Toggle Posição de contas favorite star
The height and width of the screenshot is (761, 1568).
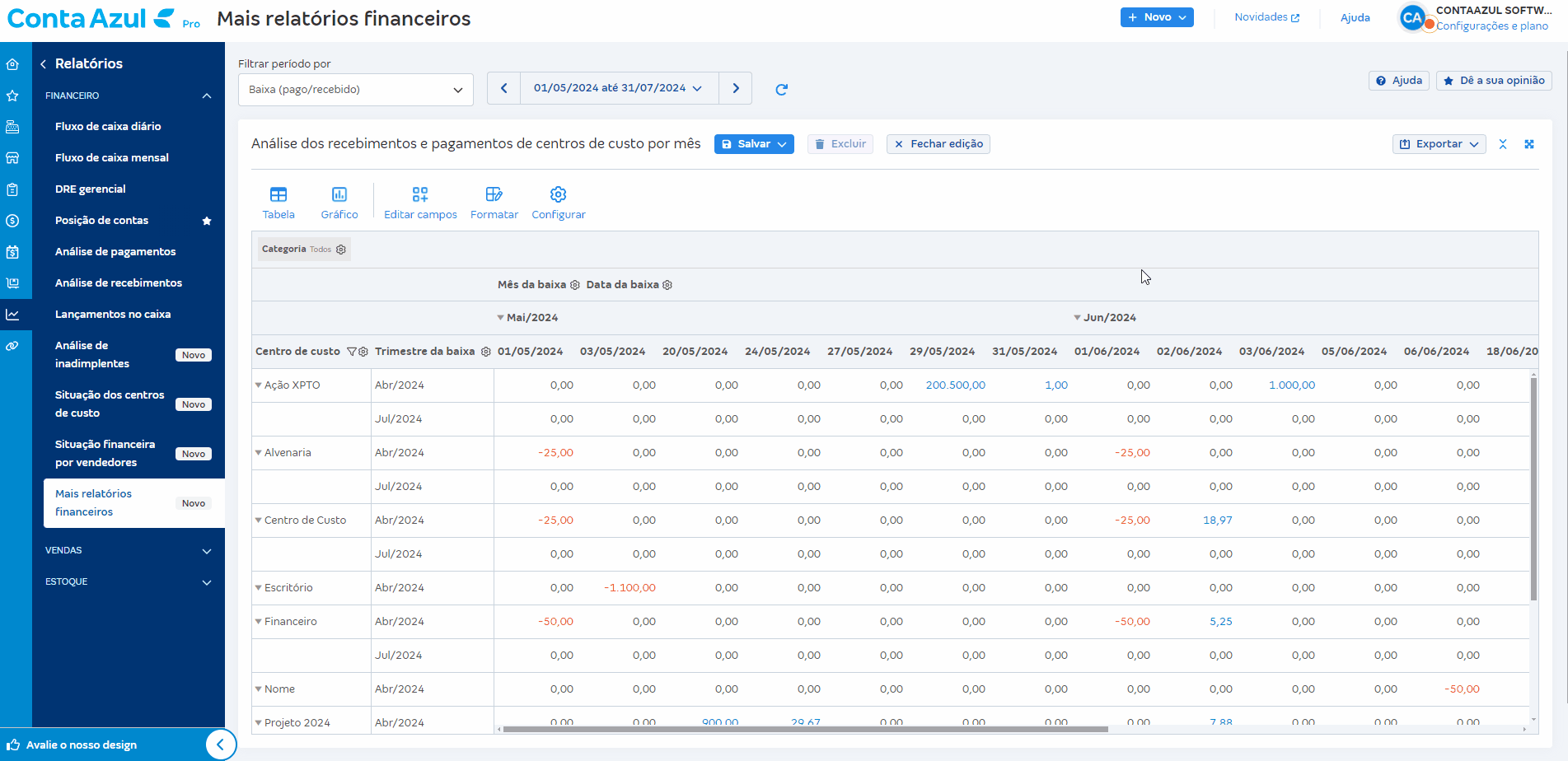pyautogui.click(x=207, y=221)
